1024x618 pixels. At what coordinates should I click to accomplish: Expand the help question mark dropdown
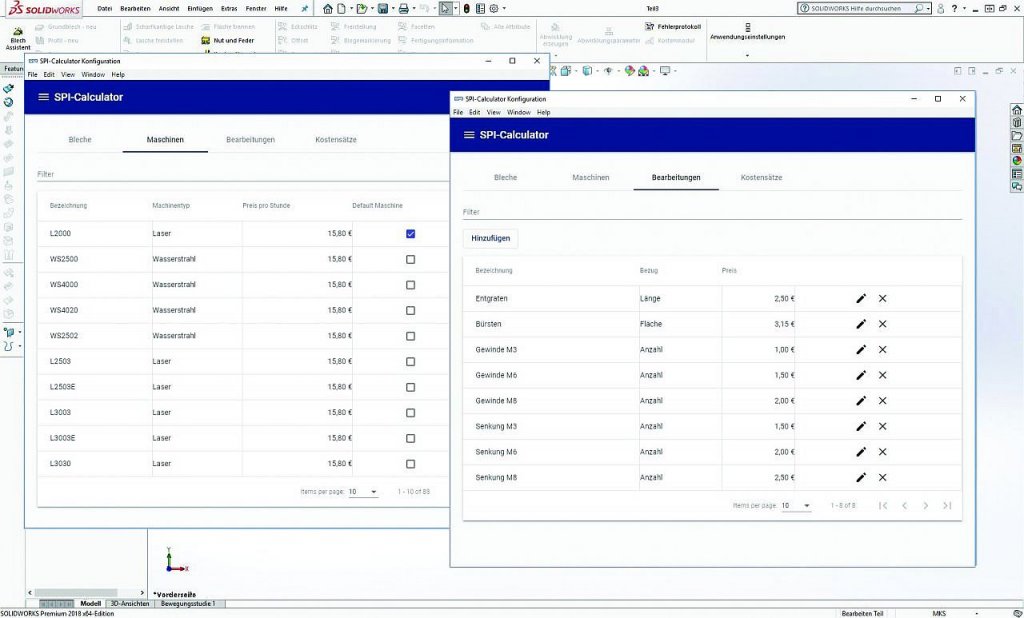964,8
